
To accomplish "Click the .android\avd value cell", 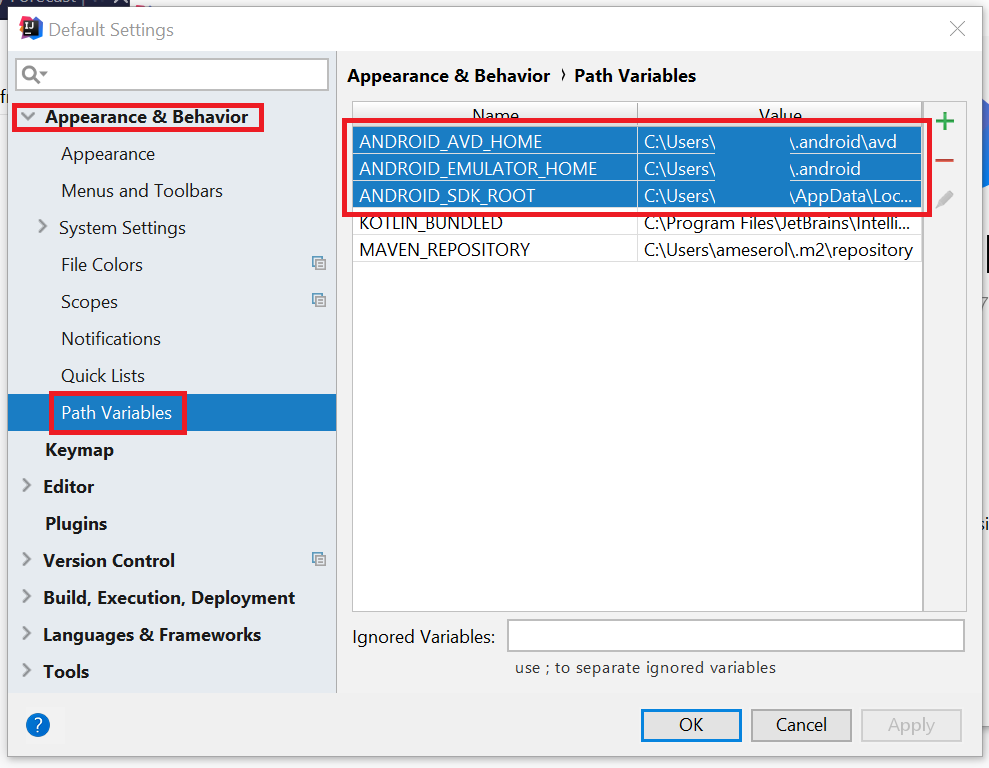I will [x=779, y=141].
